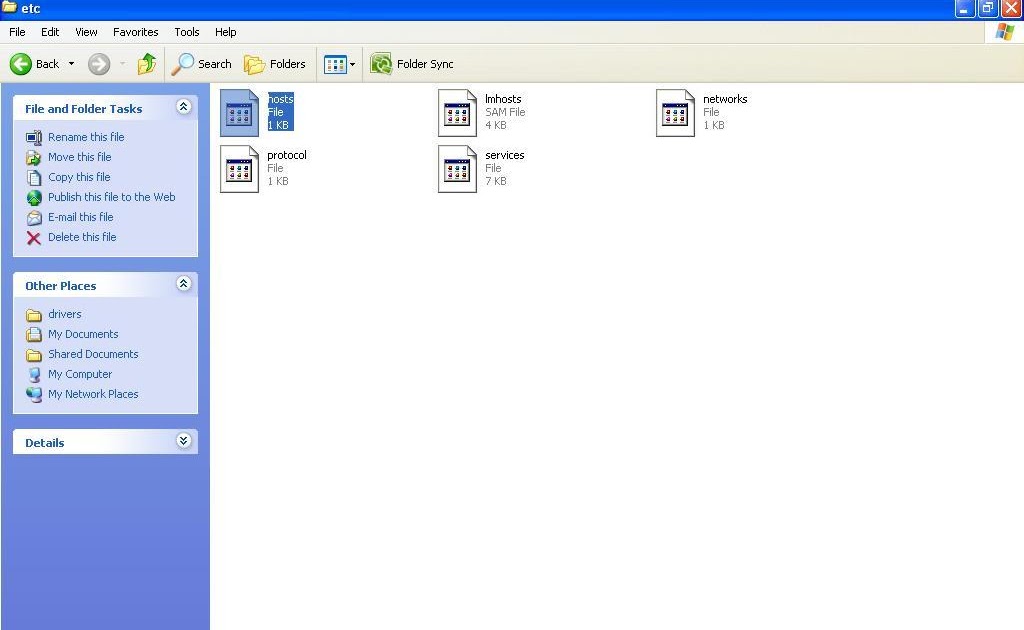Click the Windows flag logo

pos(1004,31)
